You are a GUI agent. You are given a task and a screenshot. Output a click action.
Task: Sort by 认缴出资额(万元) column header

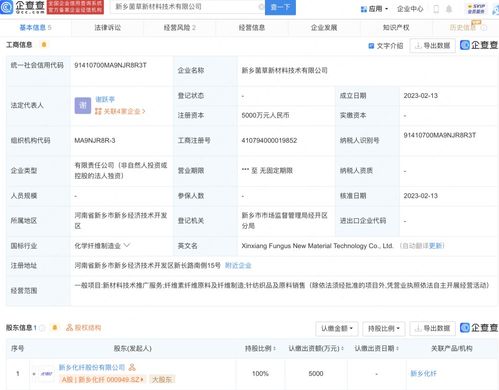(316, 349)
